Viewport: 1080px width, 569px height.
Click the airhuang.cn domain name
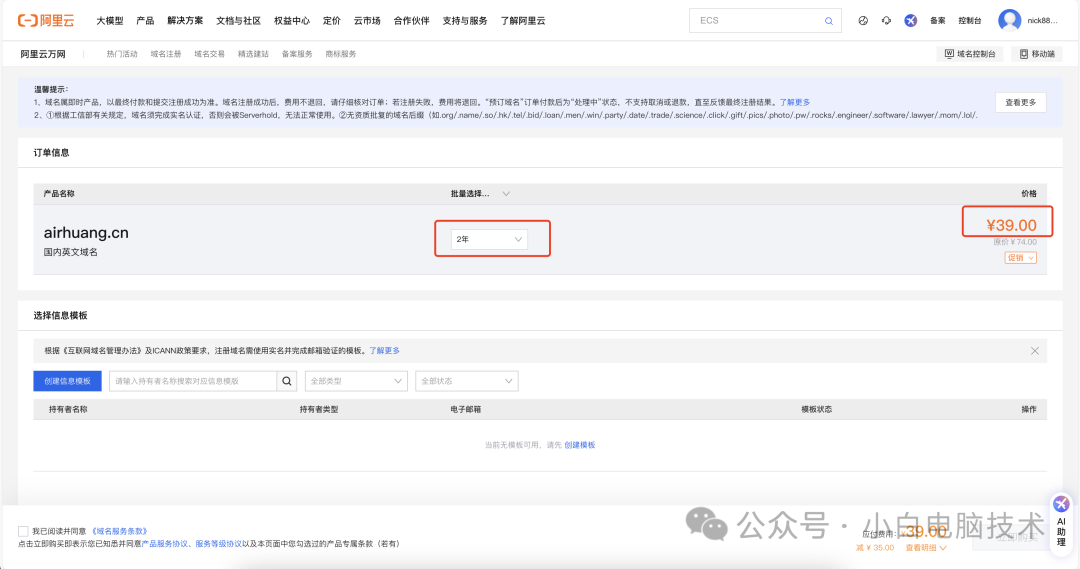click(x=86, y=233)
